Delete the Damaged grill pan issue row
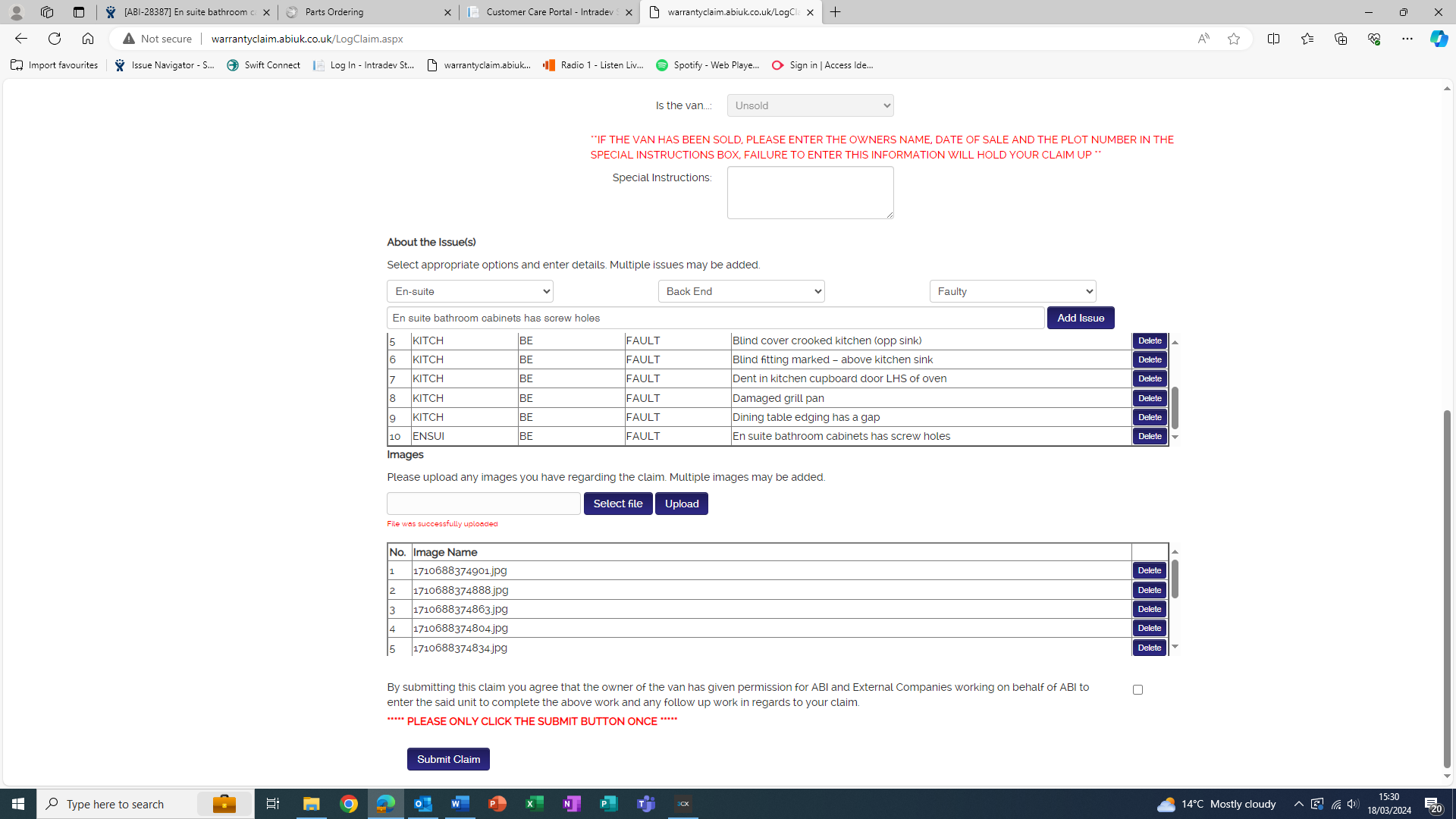This screenshot has width=1456, height=819. point(1149,398)
